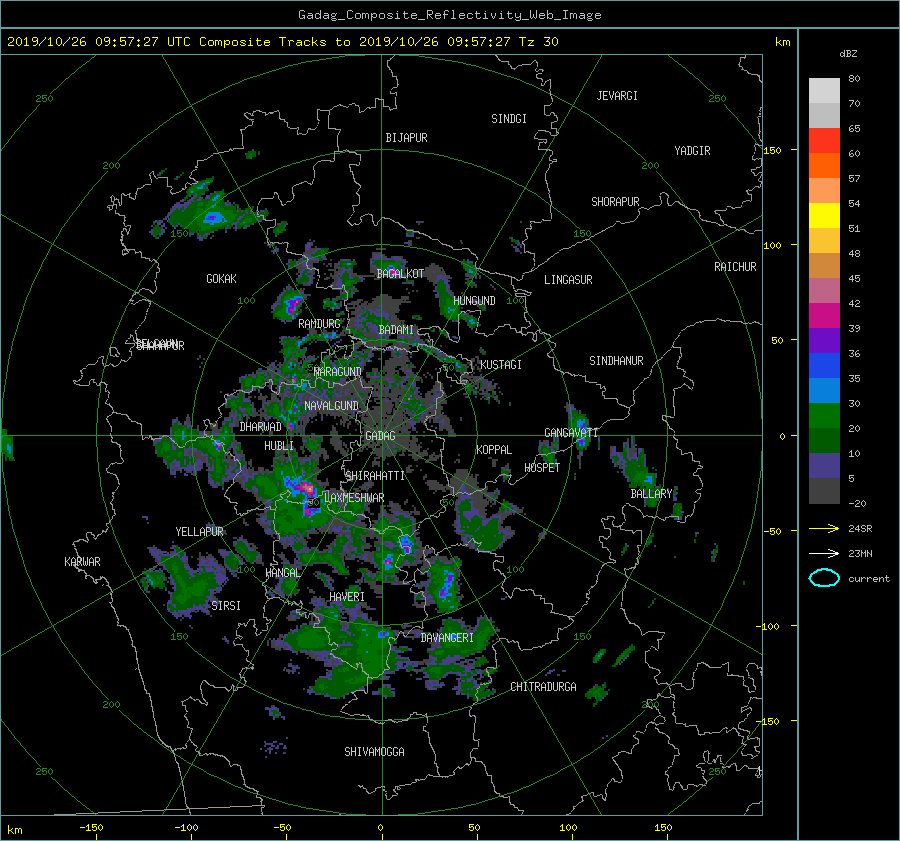Click the storm cell southeast of Haveri
Viewport: 900px width, 841px height.
pyautogui.click(x=446, y=586)
